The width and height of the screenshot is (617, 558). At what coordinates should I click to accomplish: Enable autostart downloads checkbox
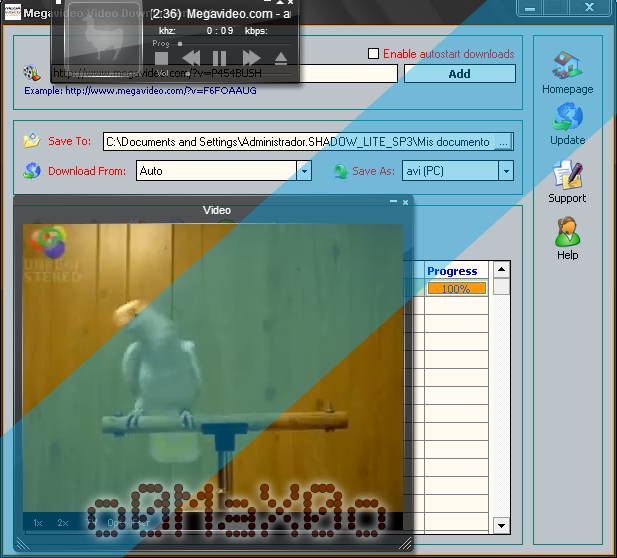(373, 54)
